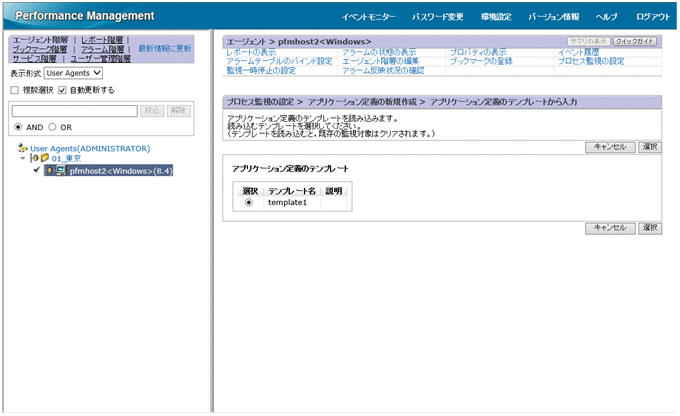Switch to レポート階層 navigation link

click(x=102, y=40)
